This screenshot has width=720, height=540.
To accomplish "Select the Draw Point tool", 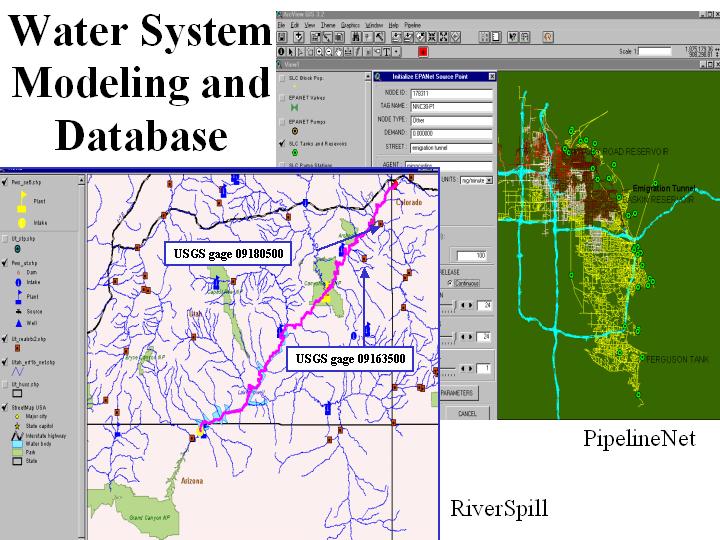I will coord(396,52).
